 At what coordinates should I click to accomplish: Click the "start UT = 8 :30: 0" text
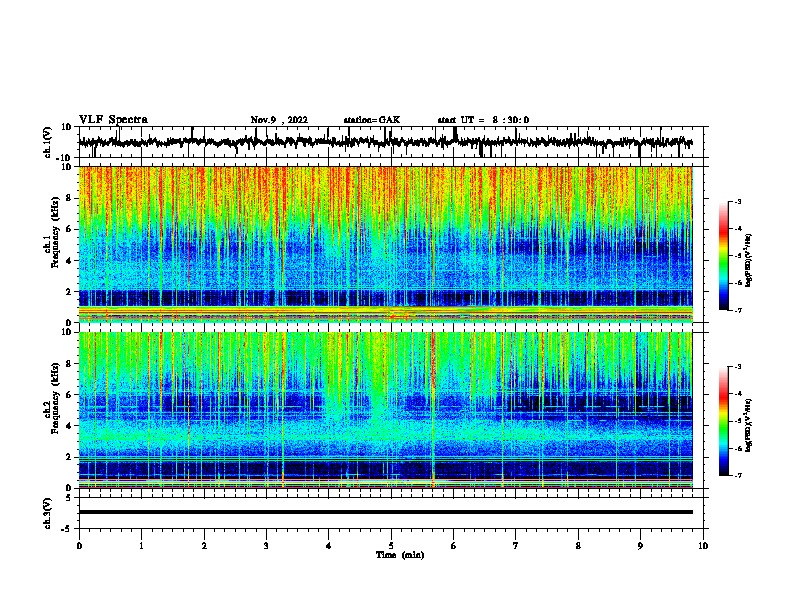point(483,120)
